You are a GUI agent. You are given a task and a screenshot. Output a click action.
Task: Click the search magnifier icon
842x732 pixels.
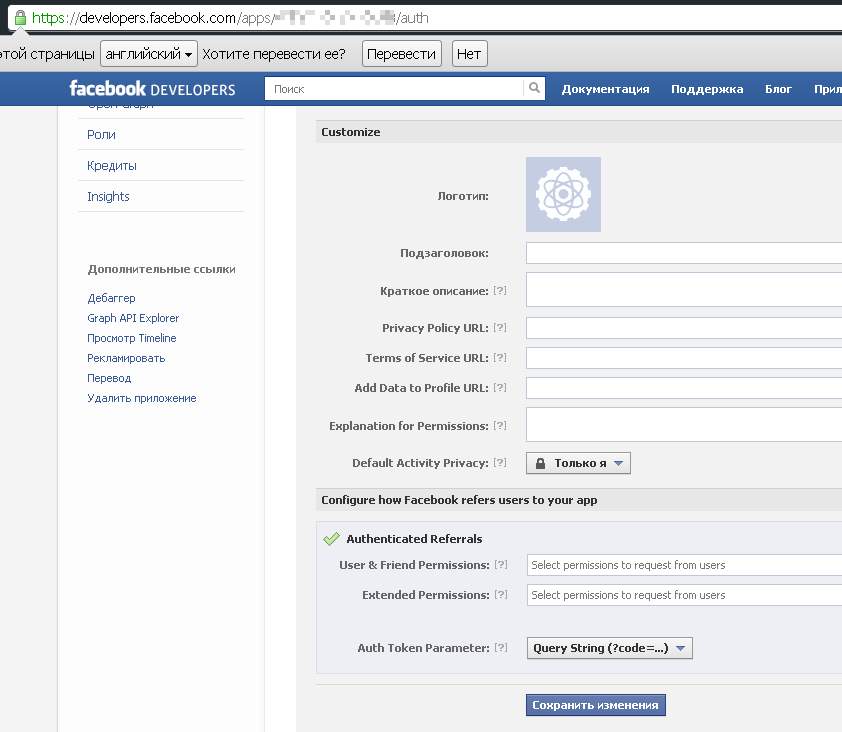[533, 88]
